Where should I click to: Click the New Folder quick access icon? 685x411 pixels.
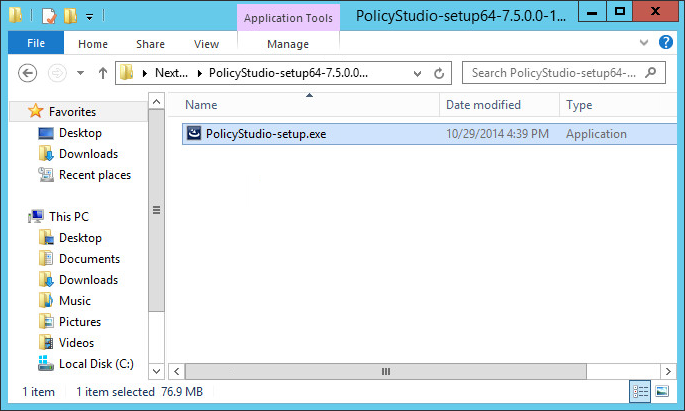[70, 16]
